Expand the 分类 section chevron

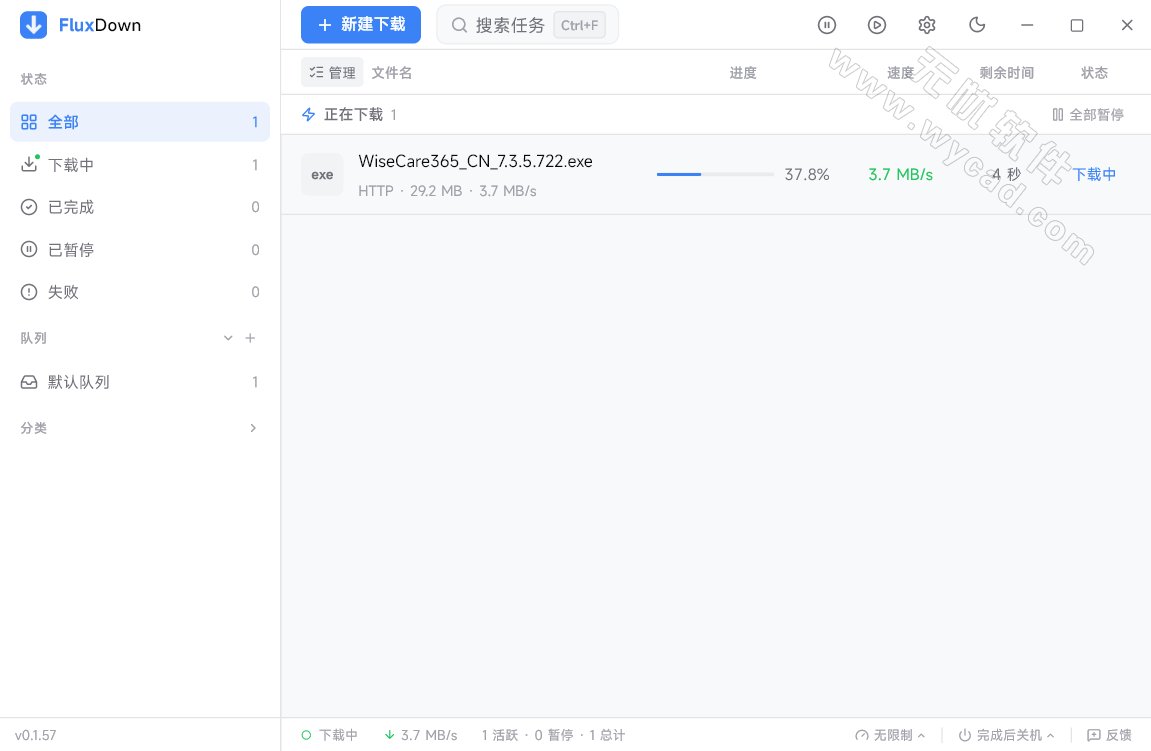coord(253,428)
